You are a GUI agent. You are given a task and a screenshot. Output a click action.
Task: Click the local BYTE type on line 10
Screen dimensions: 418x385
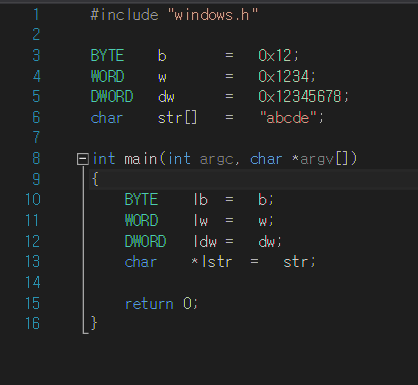click(141, 200)
